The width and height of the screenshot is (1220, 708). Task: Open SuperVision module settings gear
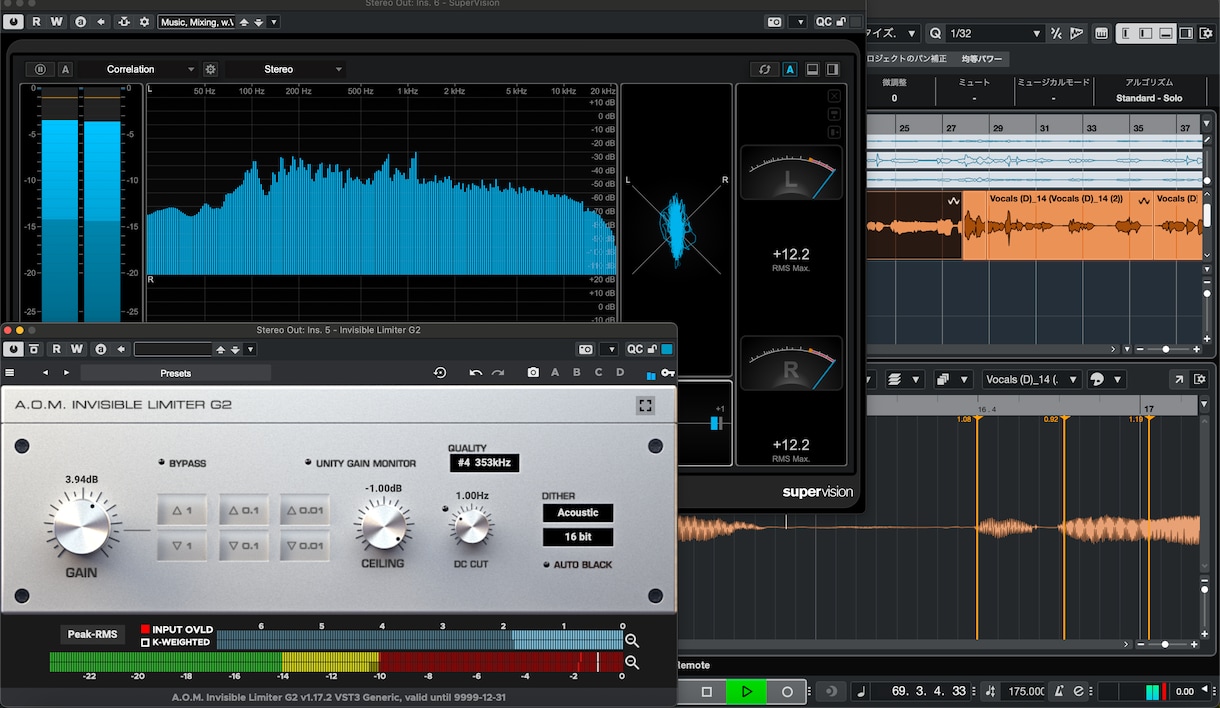click(x=210, y=69)
